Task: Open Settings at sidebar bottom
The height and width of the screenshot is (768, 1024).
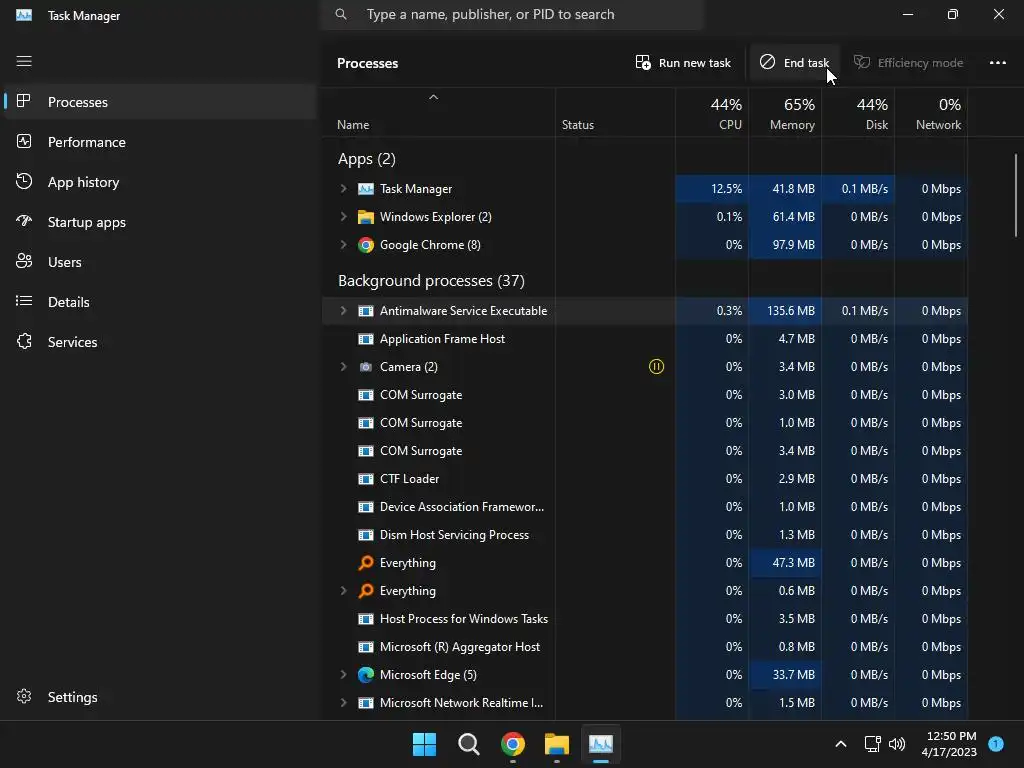Action: click(x=159, y=697)
